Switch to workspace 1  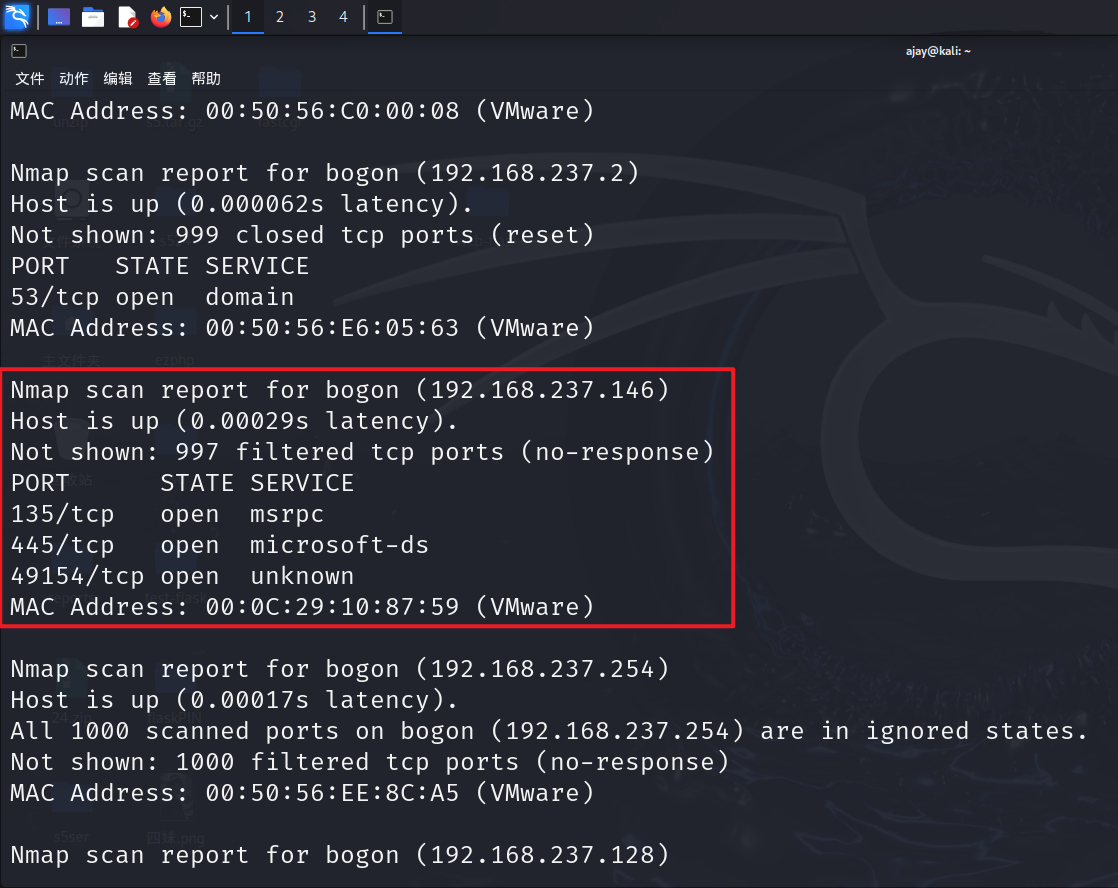coord(248,17)
